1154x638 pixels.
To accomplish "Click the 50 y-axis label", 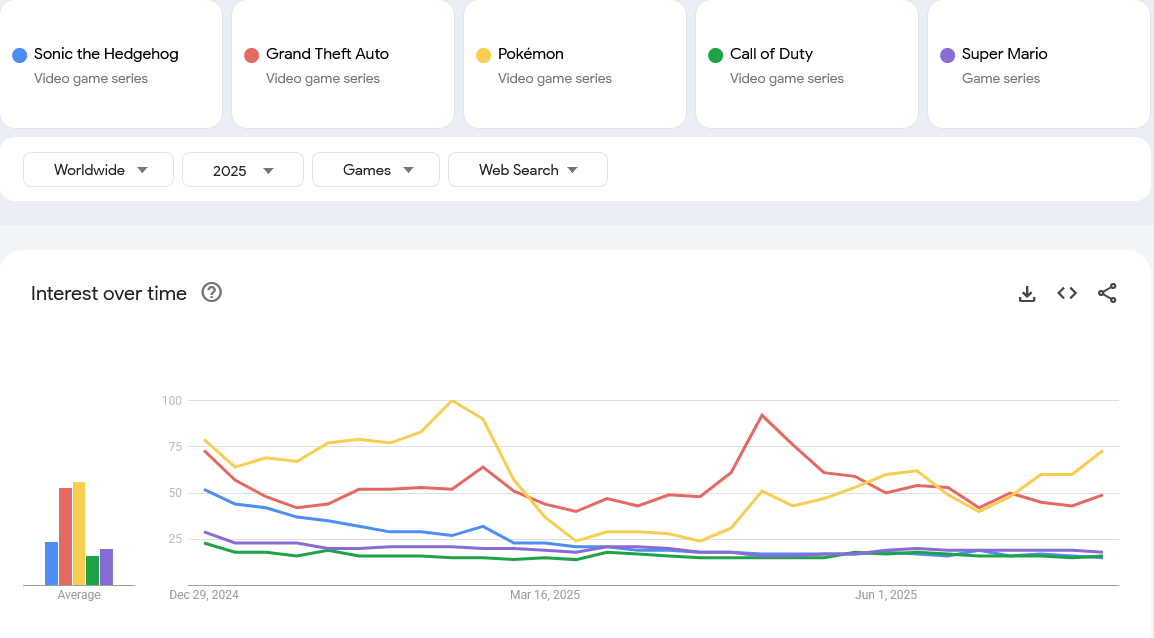I will (x=174, y=493).
